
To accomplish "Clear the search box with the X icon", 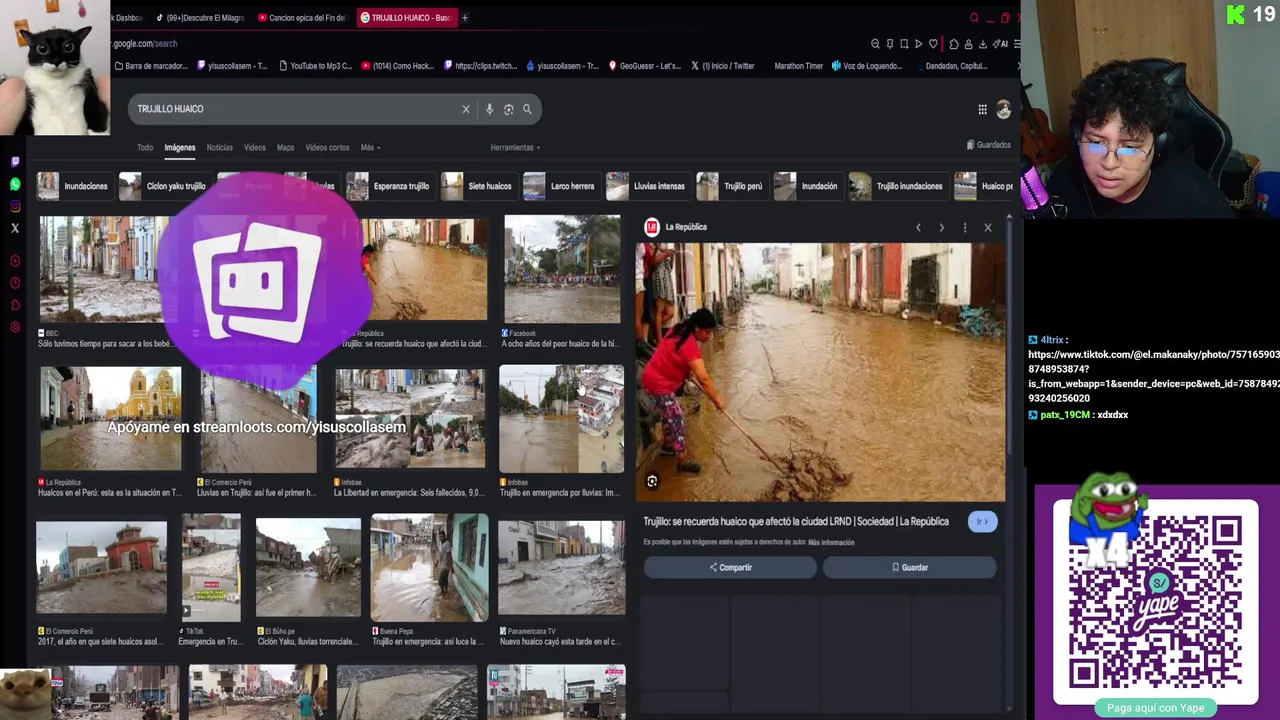I will pyautogui.click(x=465, y=109).
